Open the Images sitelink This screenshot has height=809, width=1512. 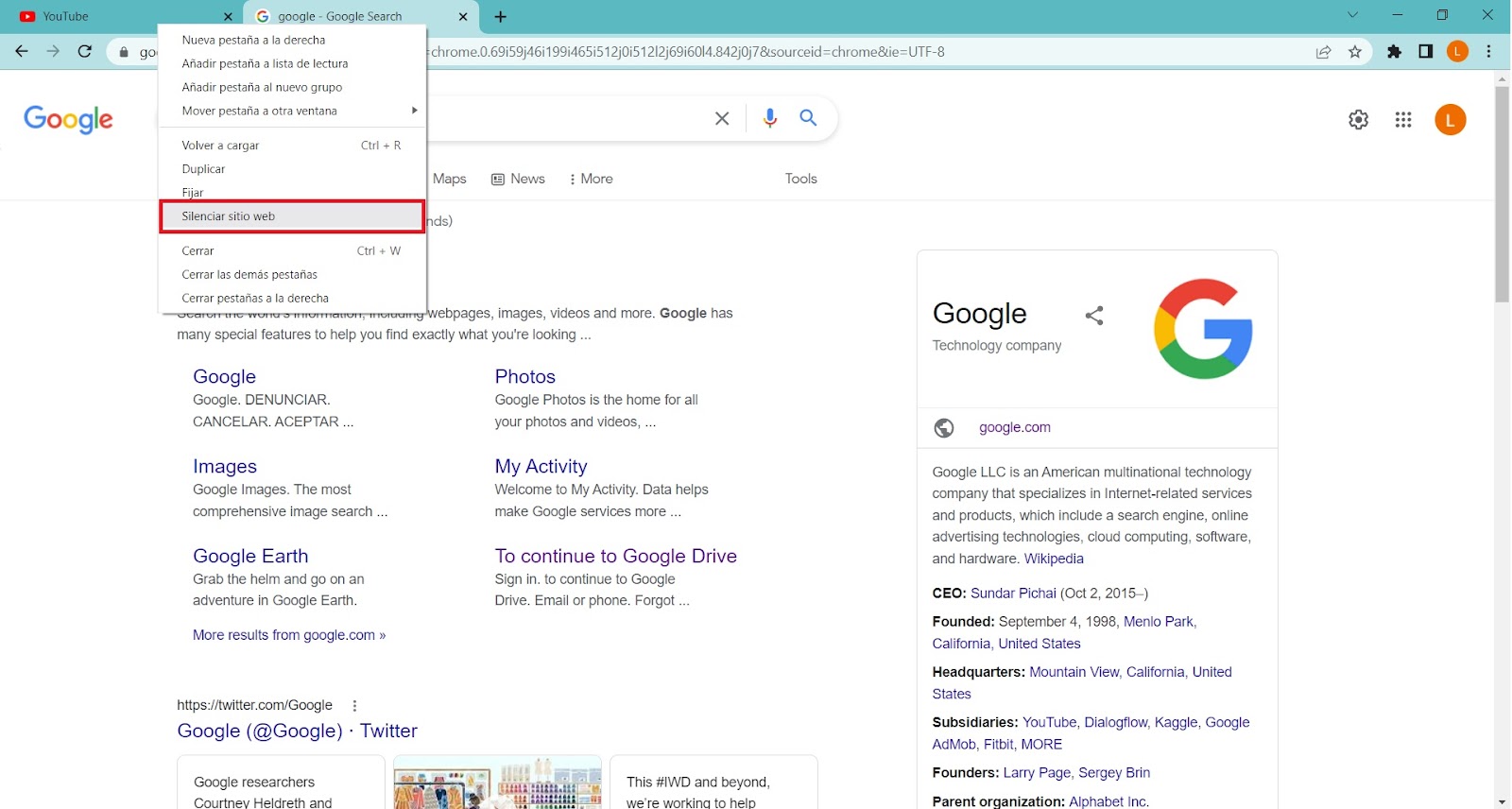click(225, 467)
